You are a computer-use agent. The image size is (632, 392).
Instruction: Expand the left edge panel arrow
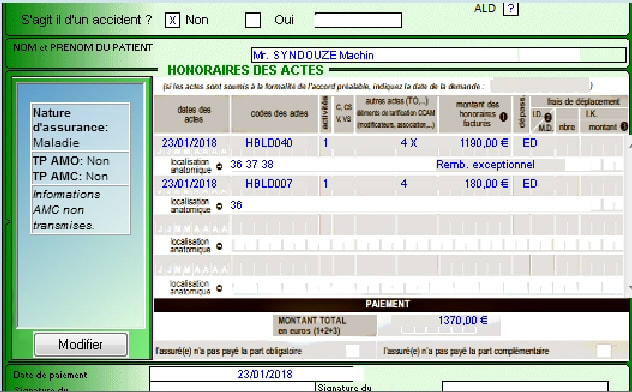pyautogui.click(x=8, y=222)
